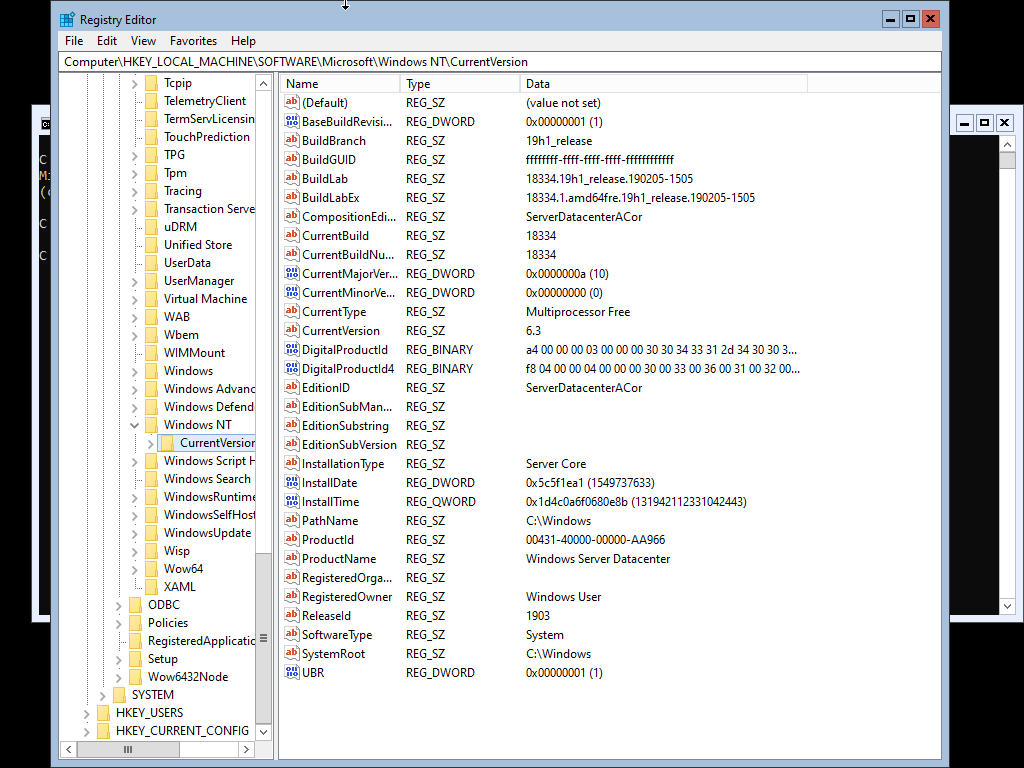Click the Wow6432Node folder icon
1024x768 pixels.
pyautogui.click(x=136, y=677)
